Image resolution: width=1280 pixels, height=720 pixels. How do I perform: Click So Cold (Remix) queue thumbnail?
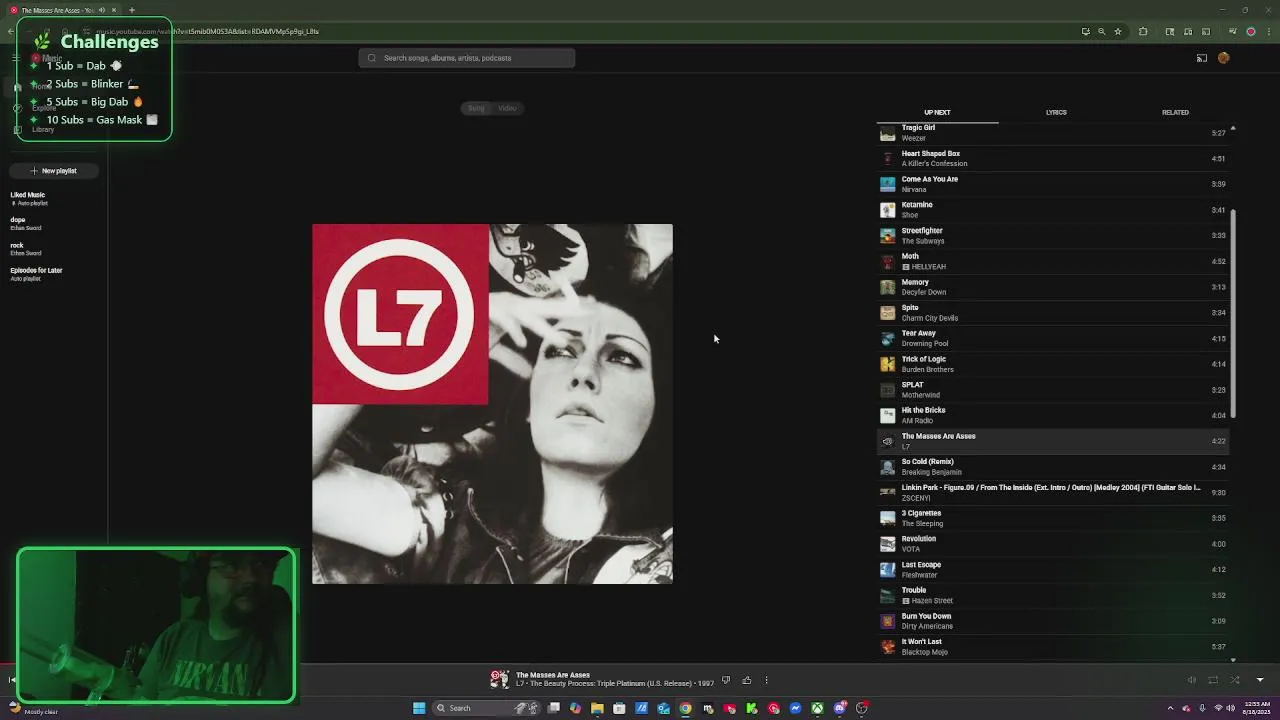[887, 467]
